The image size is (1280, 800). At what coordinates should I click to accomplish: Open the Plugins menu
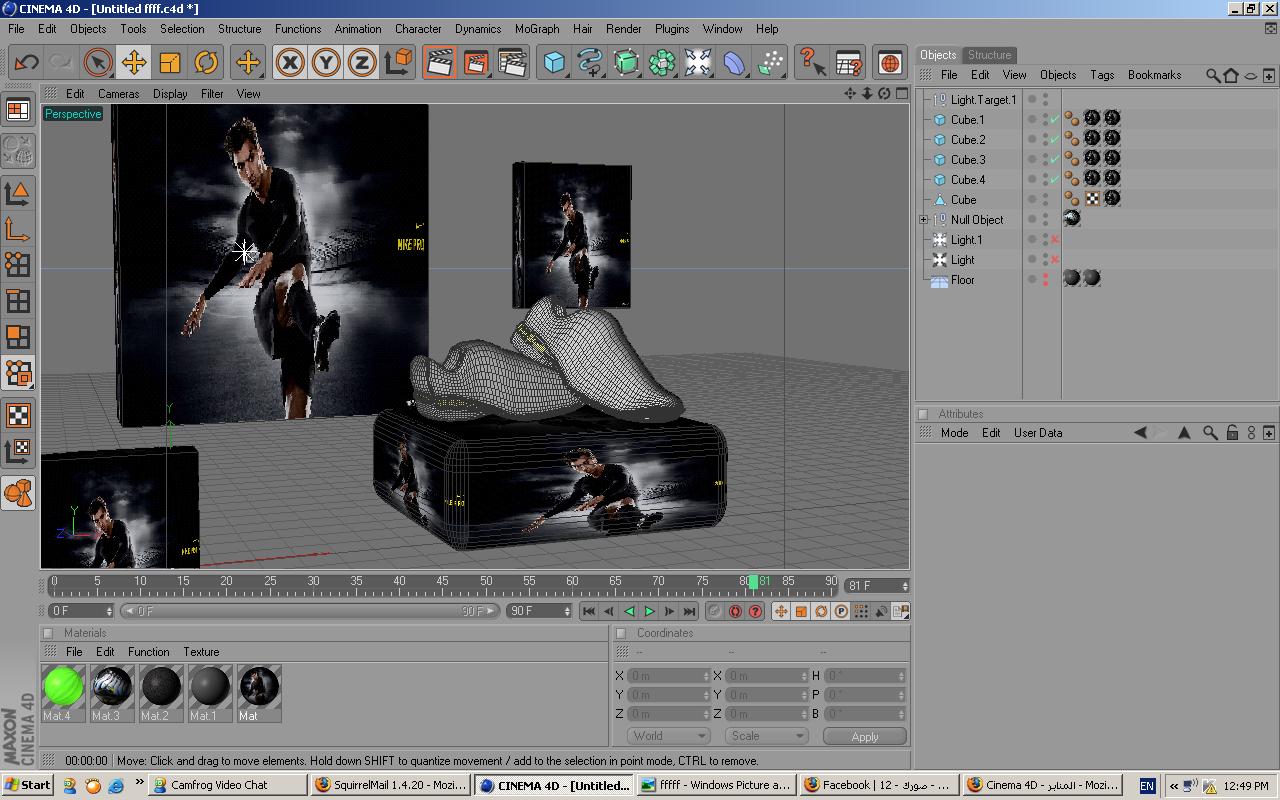(672, 29)
